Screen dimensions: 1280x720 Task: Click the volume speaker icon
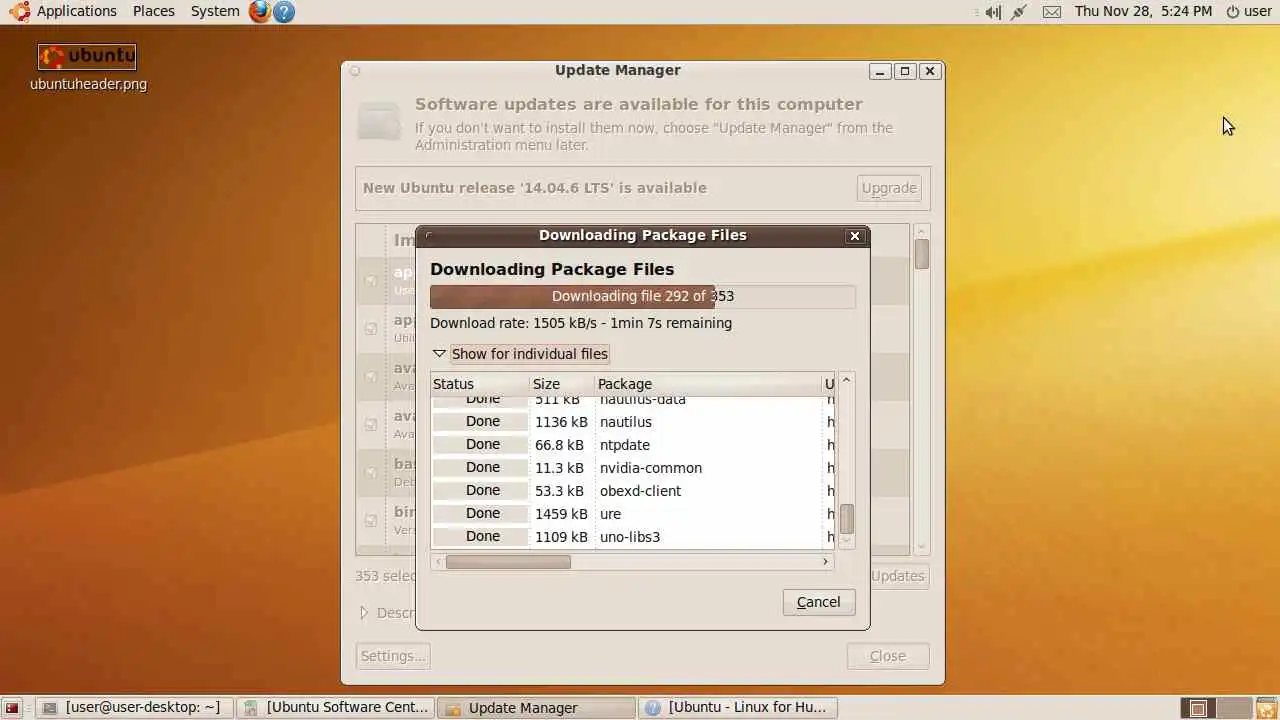(992, 12)
